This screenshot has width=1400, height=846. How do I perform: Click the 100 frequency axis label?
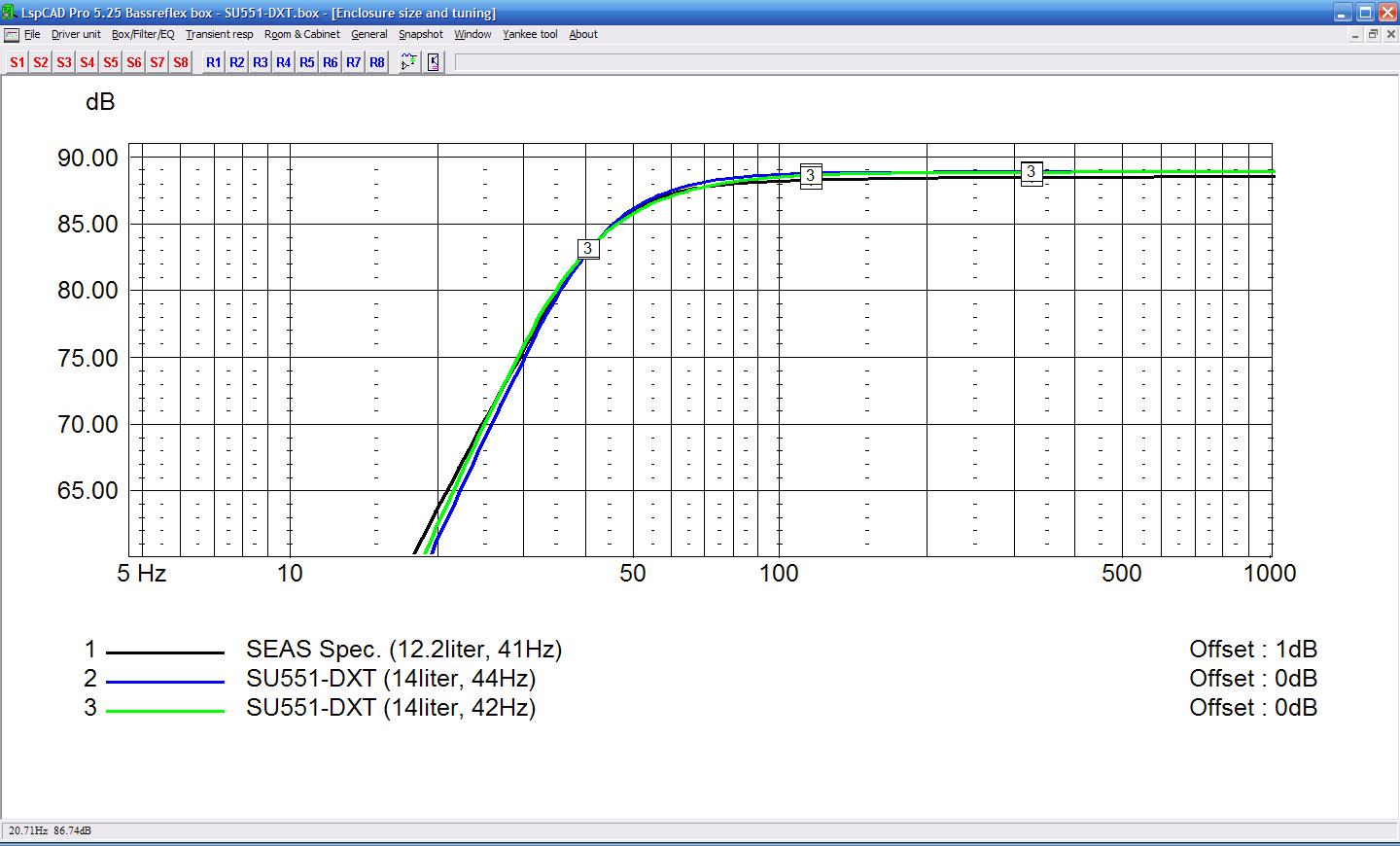point(779,574)
